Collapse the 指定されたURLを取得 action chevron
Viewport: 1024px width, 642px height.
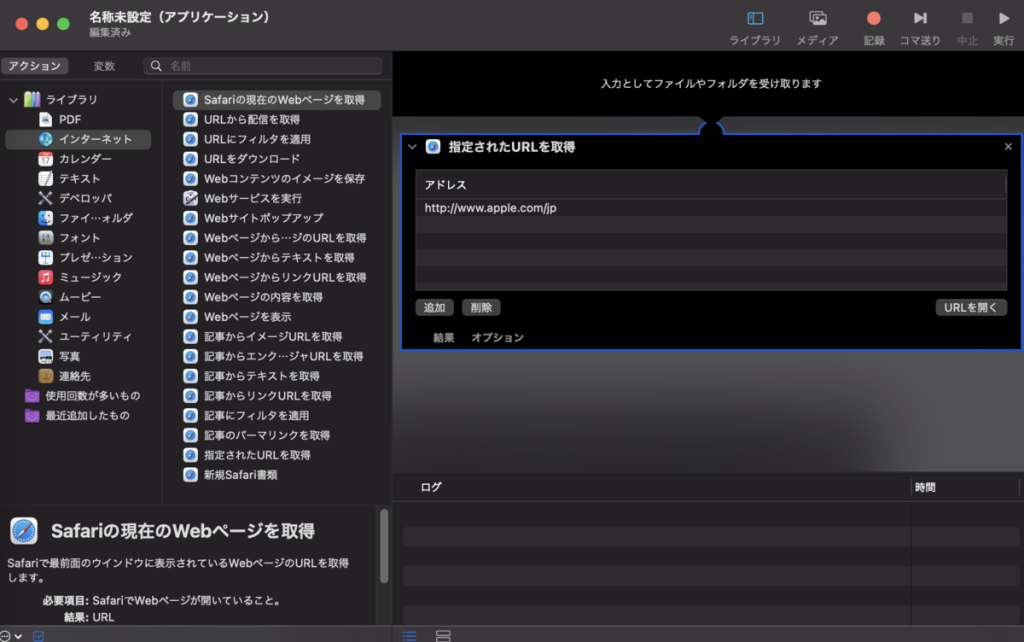tap(411, 147)
